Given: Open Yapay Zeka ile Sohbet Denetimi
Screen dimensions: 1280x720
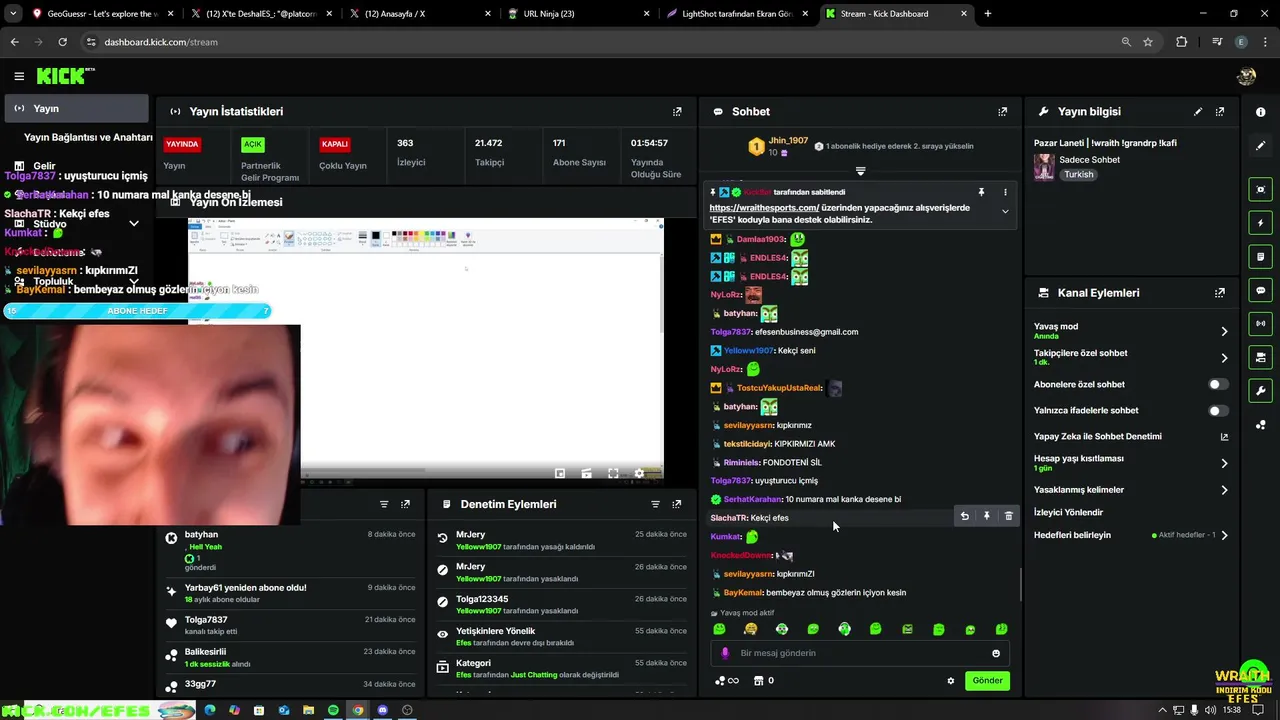Looking at the screenshot, I should 1130,437.
